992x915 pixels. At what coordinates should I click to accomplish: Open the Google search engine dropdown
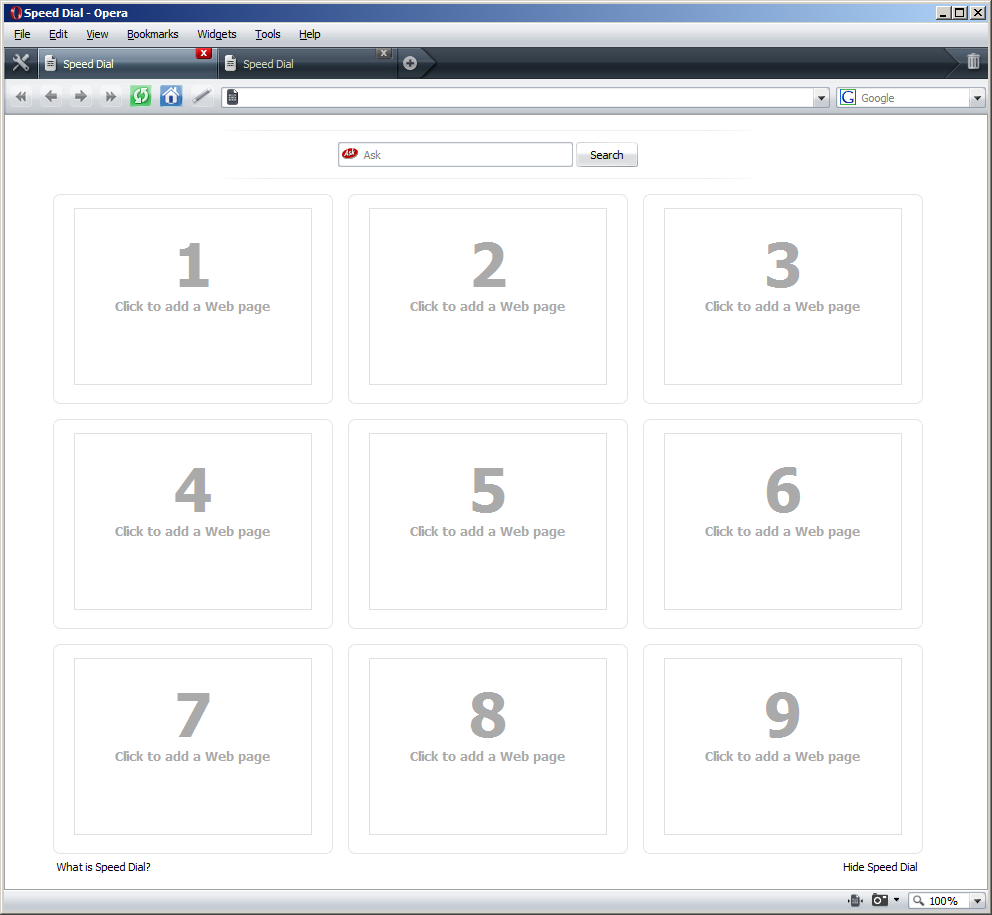[x=977, y=98]
